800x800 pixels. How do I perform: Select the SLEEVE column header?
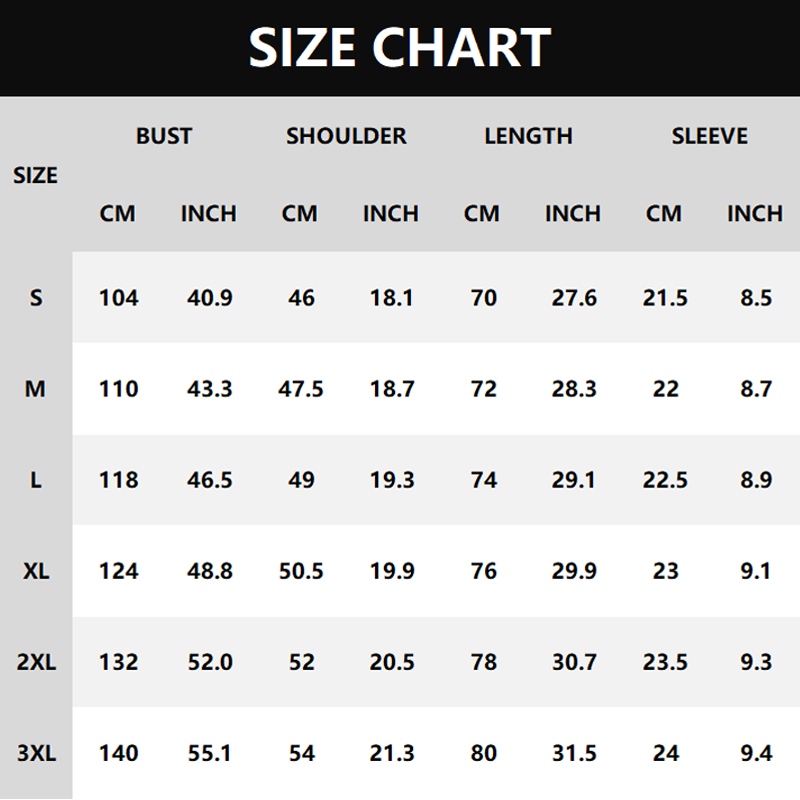[x=710, y=136]
